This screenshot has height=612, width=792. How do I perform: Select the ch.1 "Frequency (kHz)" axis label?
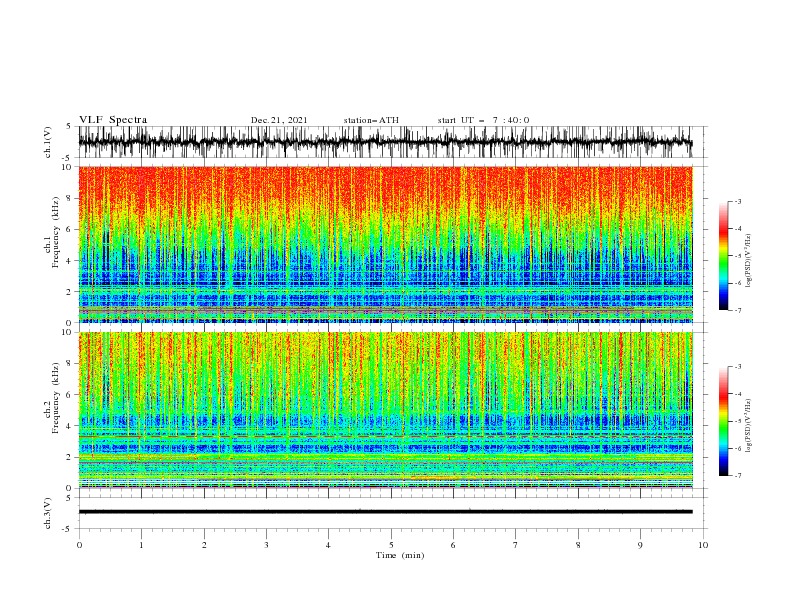56,232
